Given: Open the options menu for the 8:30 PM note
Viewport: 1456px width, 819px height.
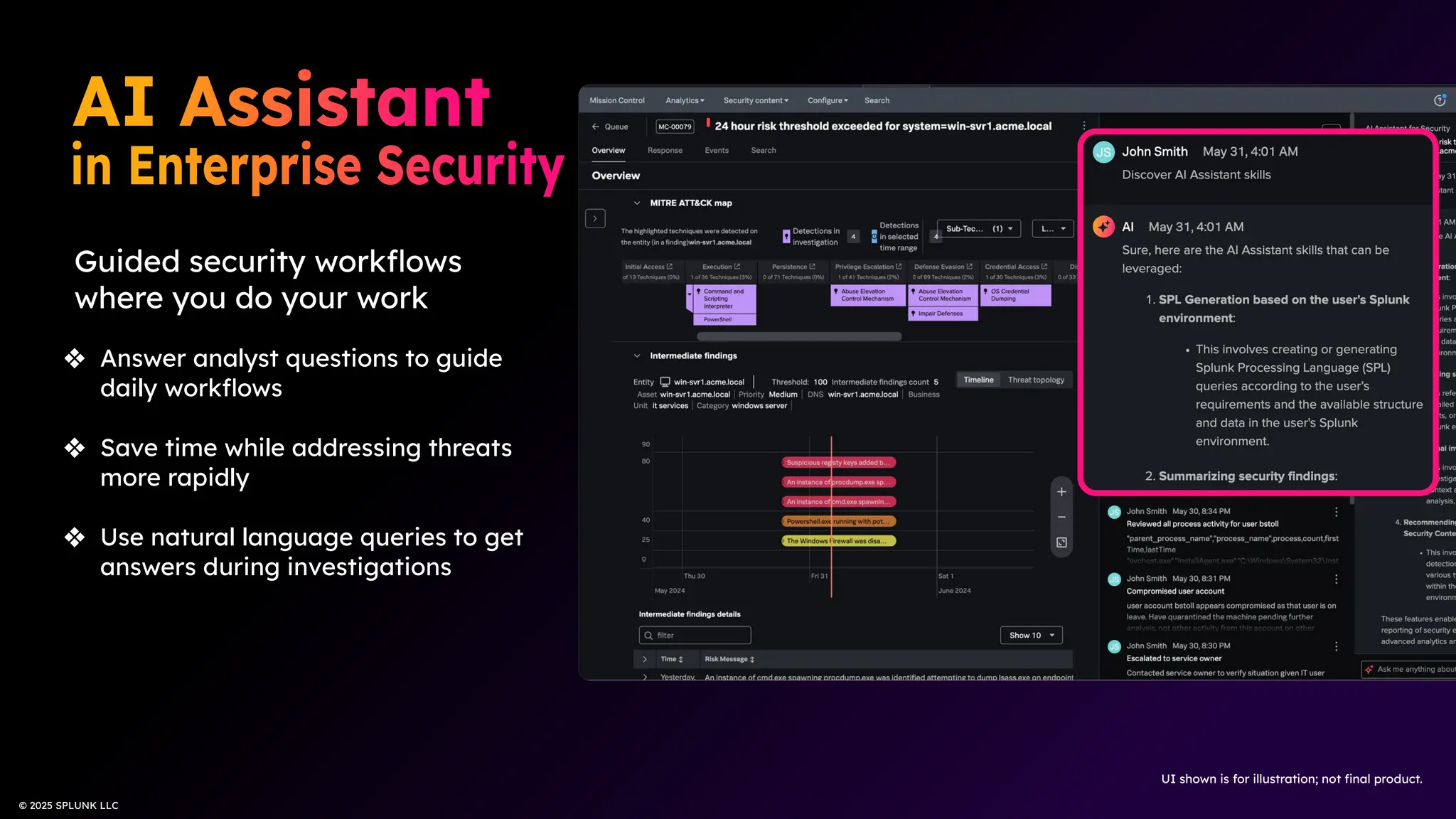Looking at the screenshot, I should pyautogui.click(x=1337, y=646).
